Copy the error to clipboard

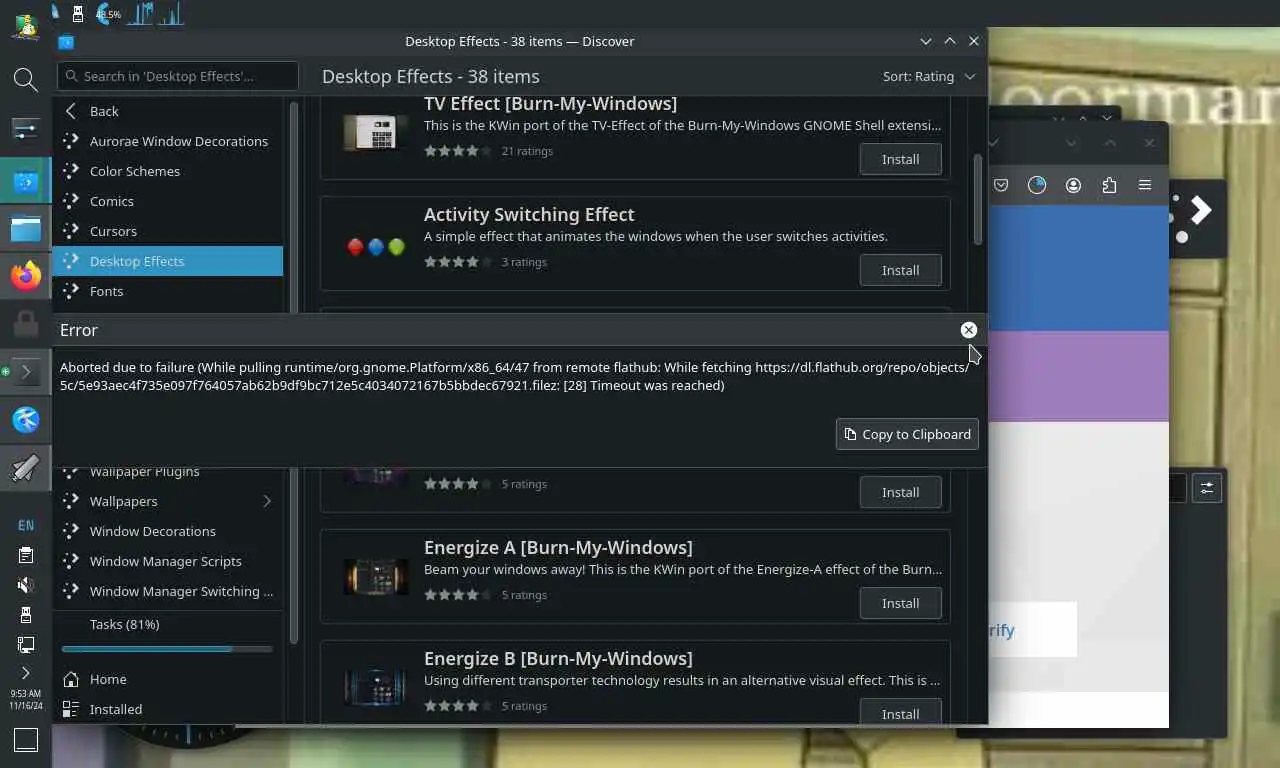(x=907, y=434)
